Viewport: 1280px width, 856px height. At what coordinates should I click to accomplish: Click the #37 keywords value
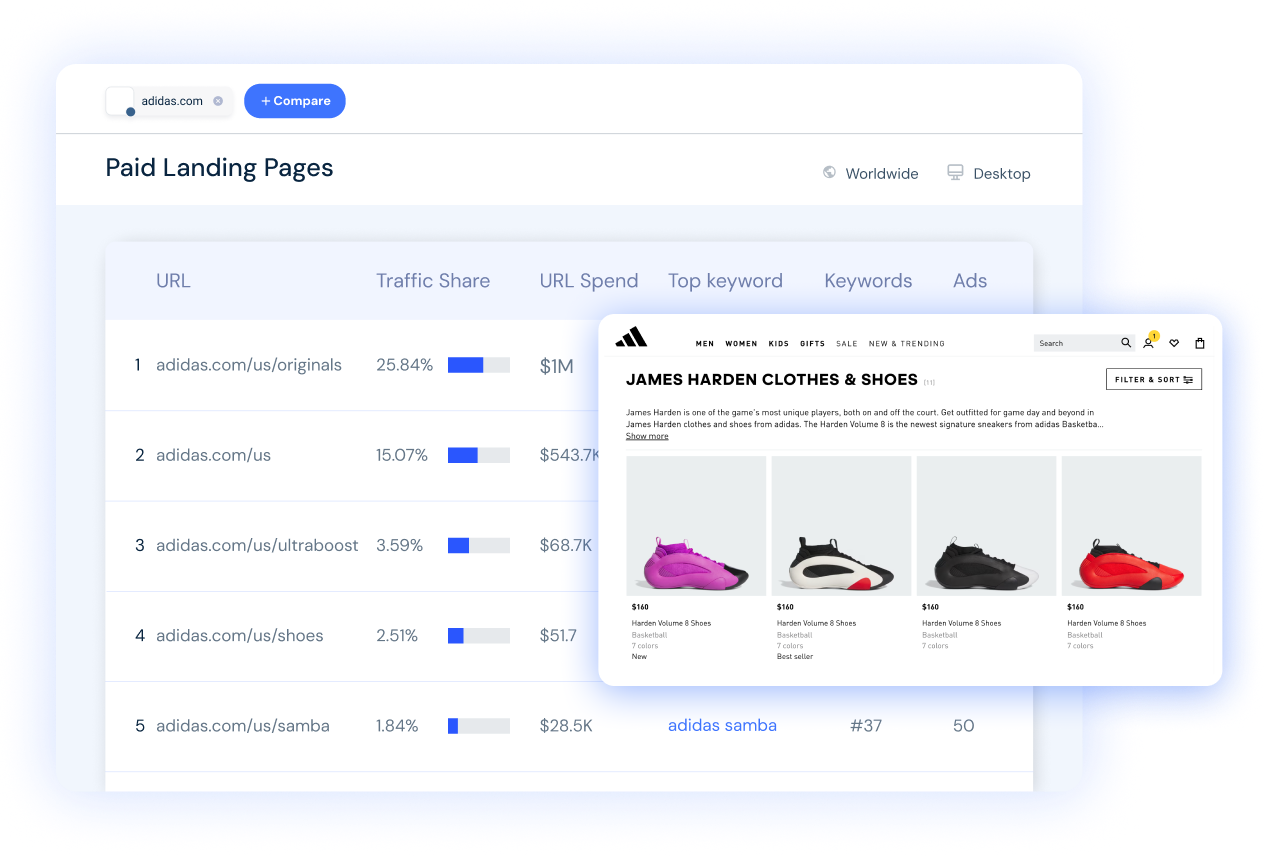pos(866,725)
